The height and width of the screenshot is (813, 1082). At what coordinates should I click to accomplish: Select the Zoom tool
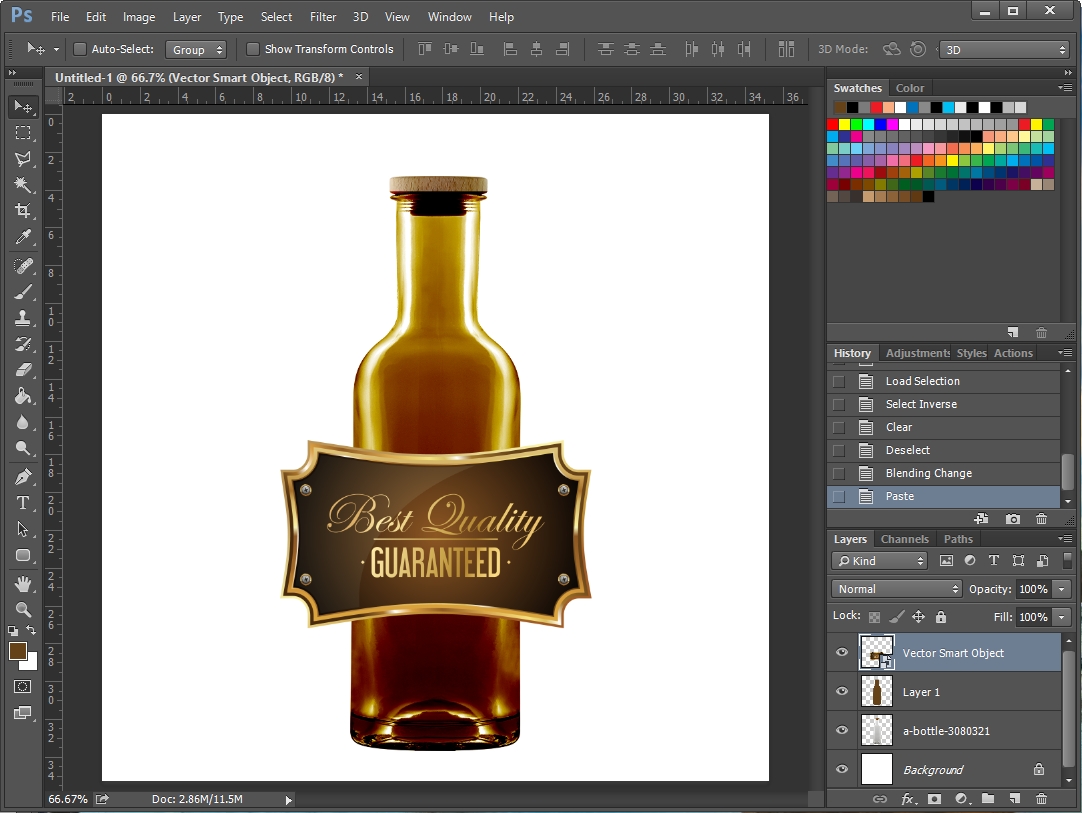click(23, 609)
